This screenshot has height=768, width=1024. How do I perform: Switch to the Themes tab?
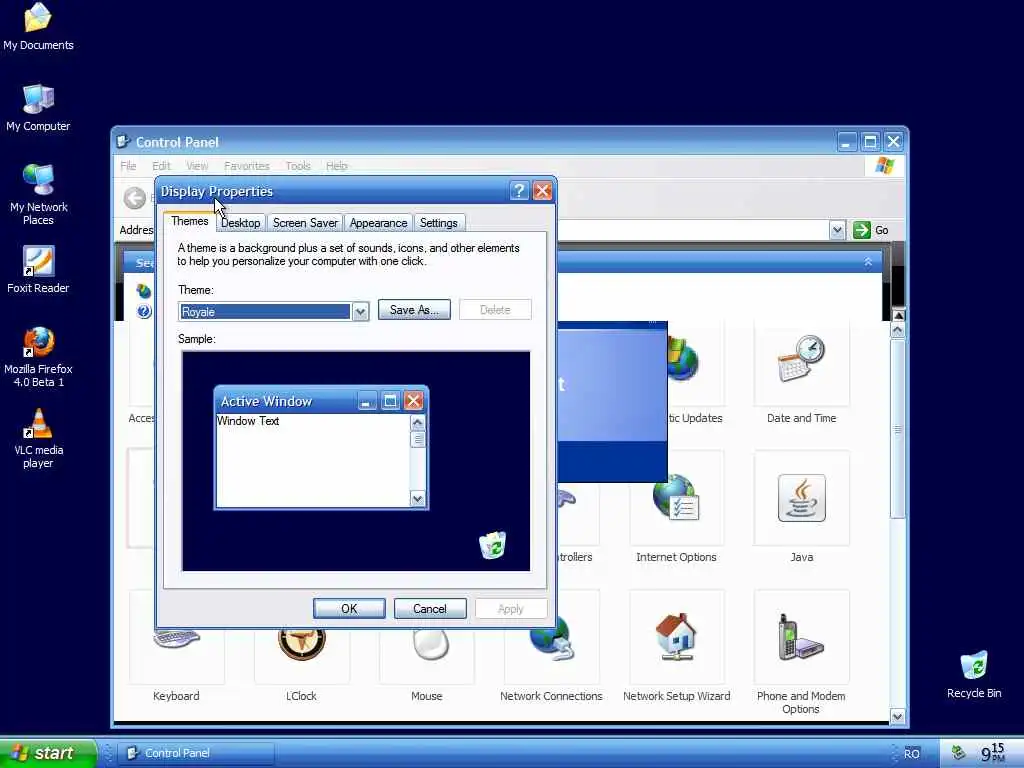[189, 221]
